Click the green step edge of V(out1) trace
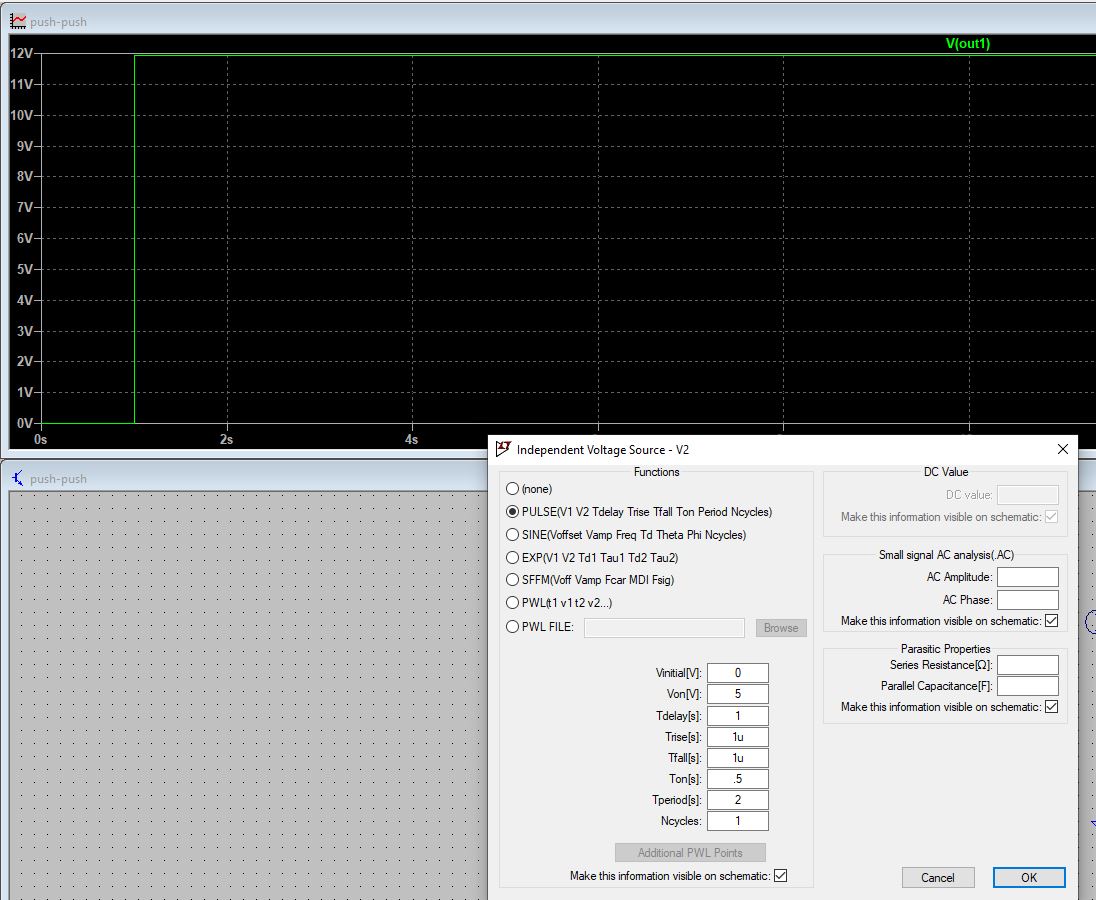This screenshot has height=900, width=1096. click(x=134, y=238)
